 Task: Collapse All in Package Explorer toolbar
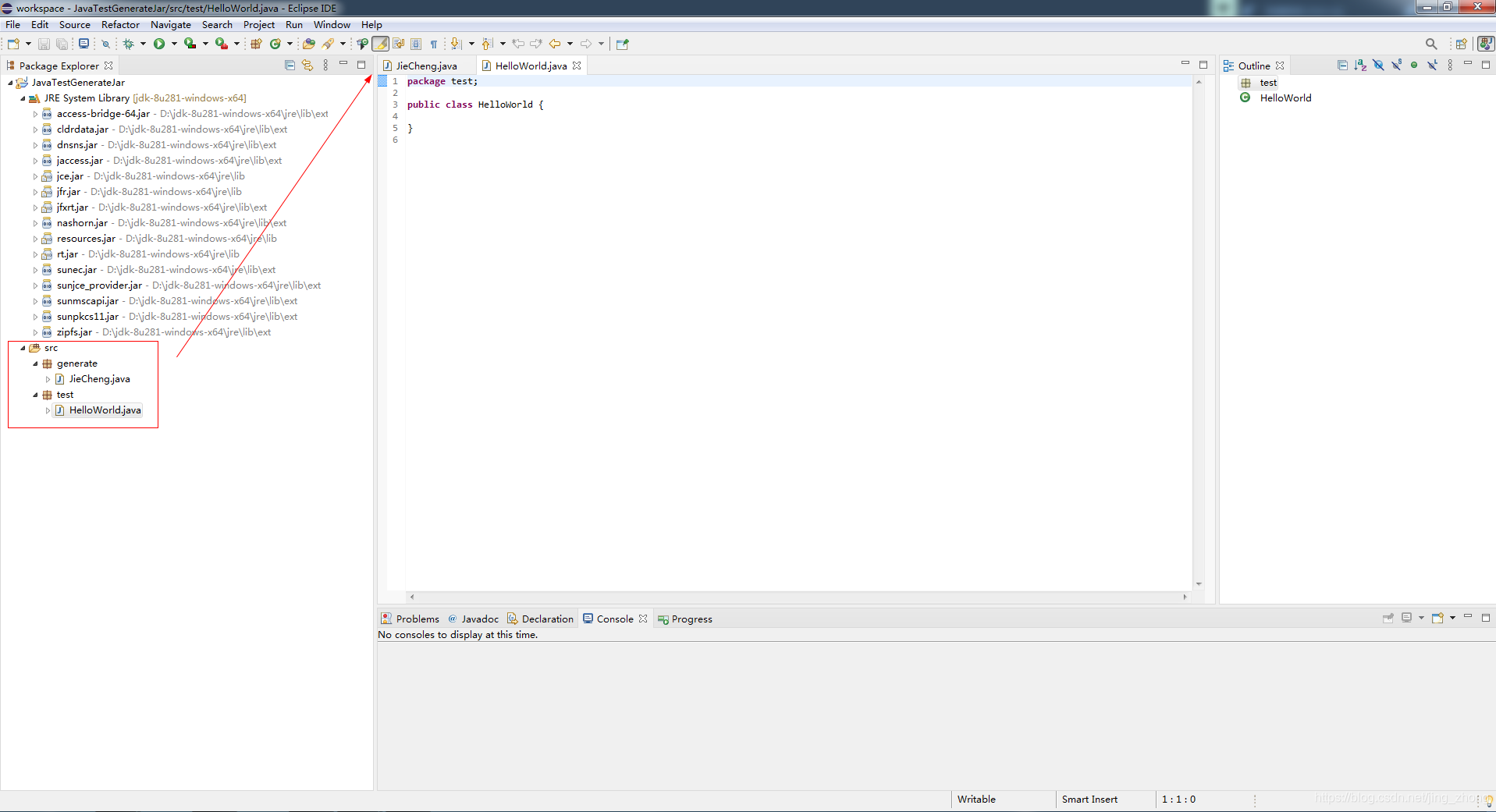pyautogui.click(x=290, y=66)
